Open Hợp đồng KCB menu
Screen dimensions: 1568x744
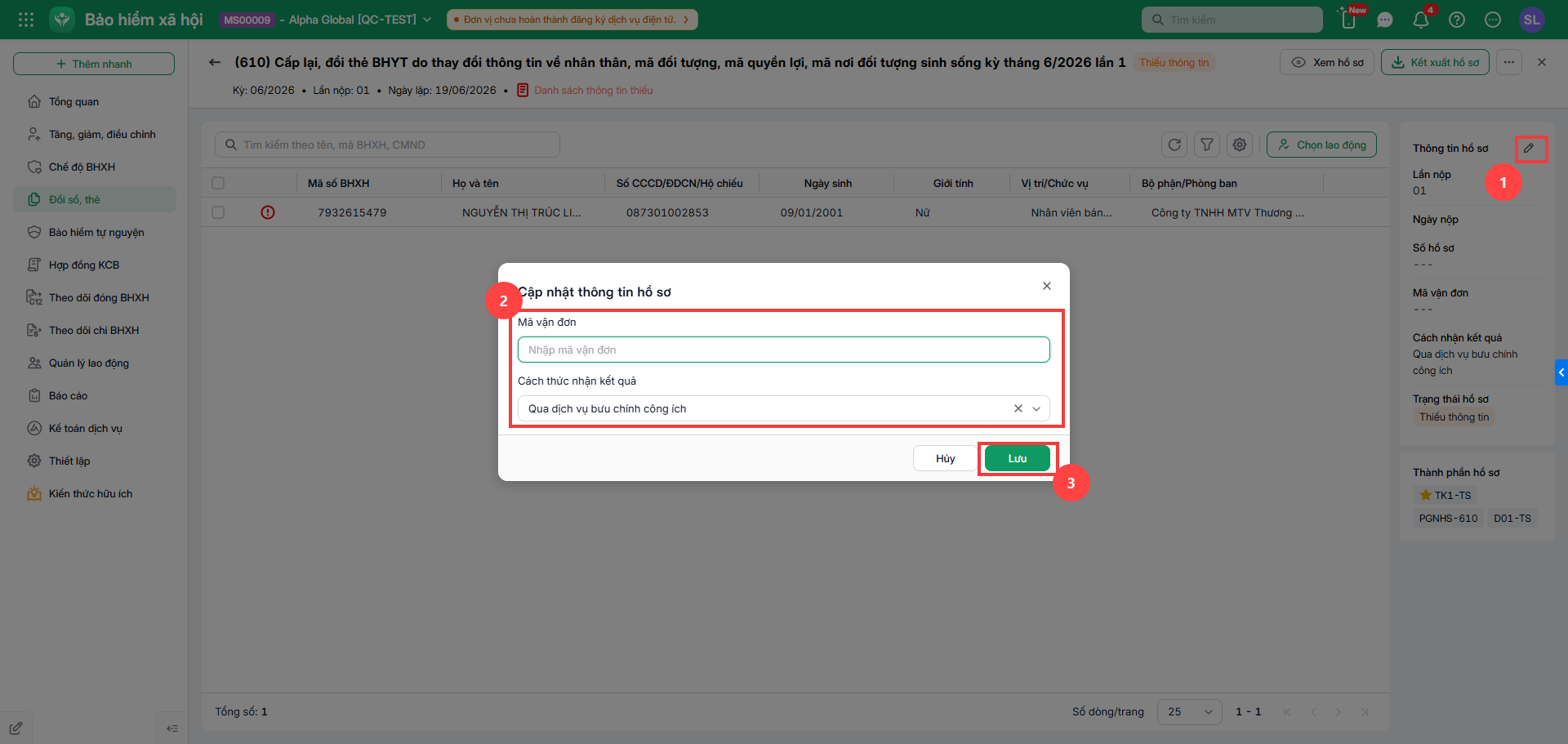pyautogui.click(x=94, y=265)
